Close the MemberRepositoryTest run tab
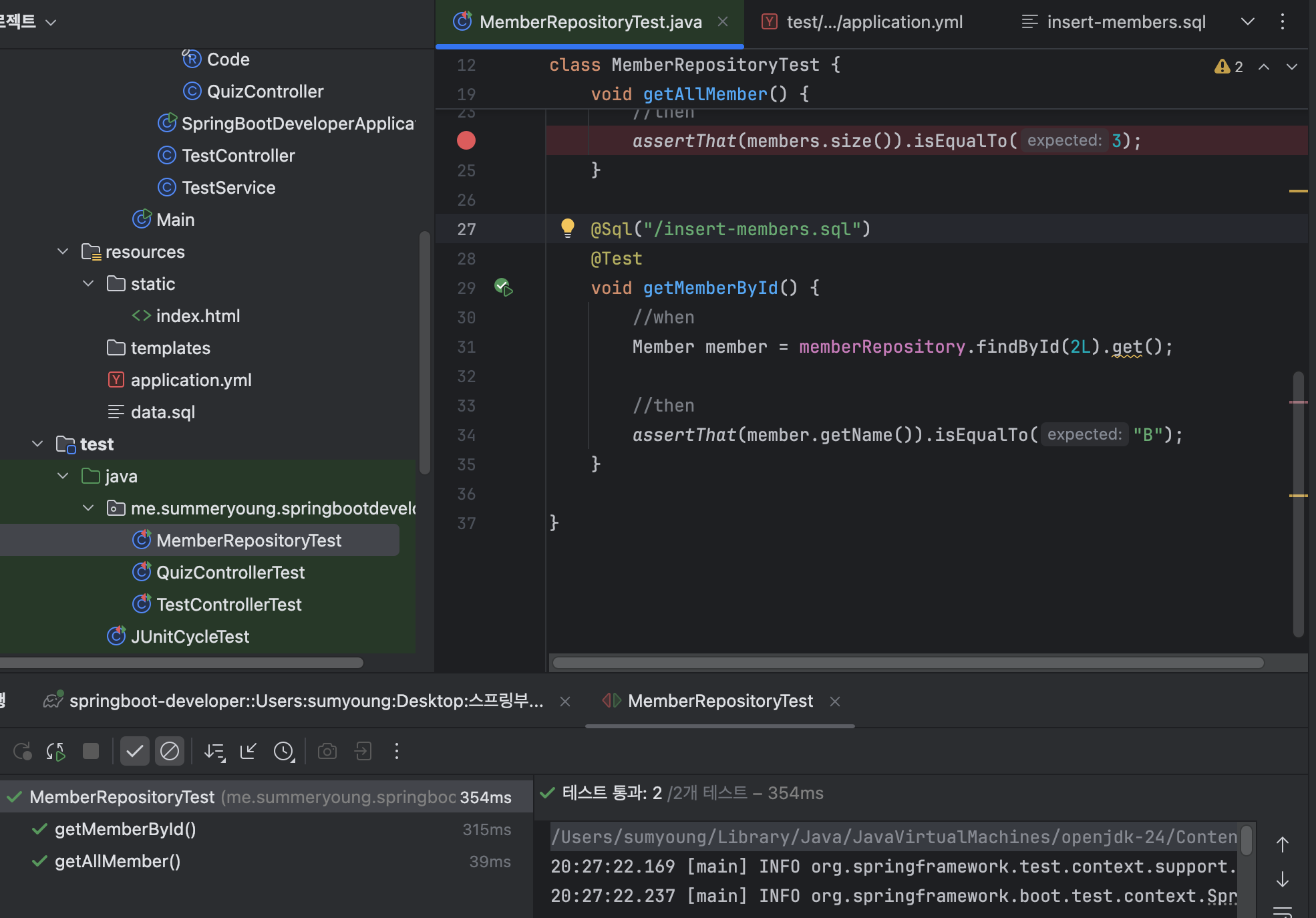 [834, 701]
